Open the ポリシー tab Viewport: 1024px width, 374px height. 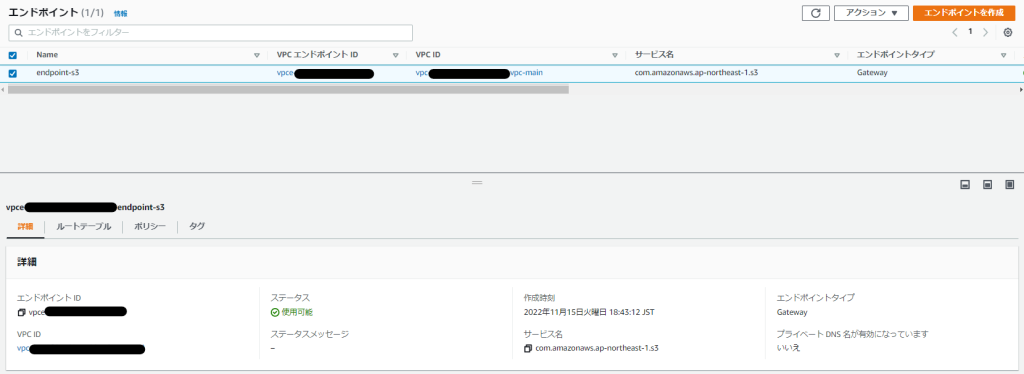(150, 226)
